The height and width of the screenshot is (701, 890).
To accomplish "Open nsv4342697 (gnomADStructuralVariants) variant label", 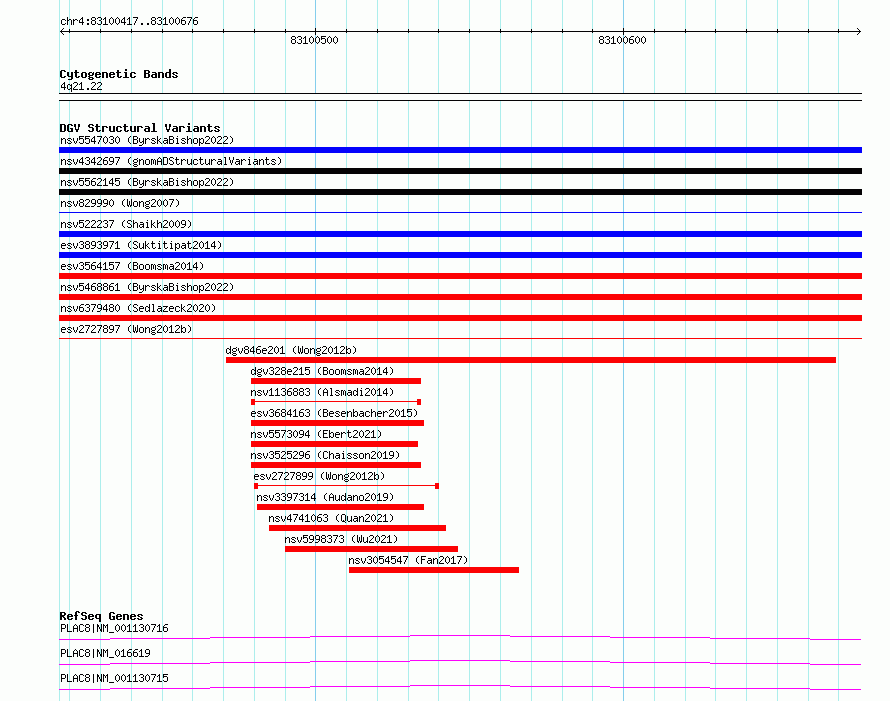I will (x=171, y=161).
